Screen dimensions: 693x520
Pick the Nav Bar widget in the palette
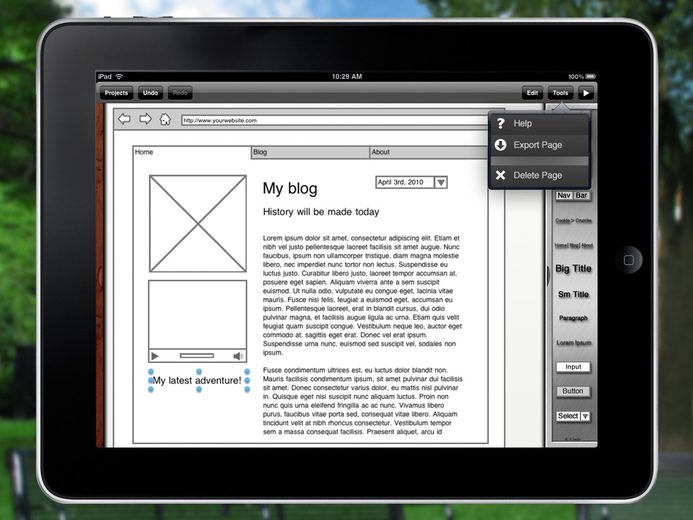point(573,195)
